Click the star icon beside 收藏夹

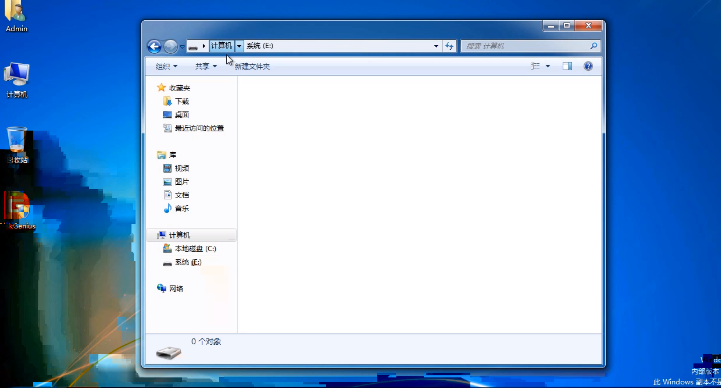click(x=161, y=87)
